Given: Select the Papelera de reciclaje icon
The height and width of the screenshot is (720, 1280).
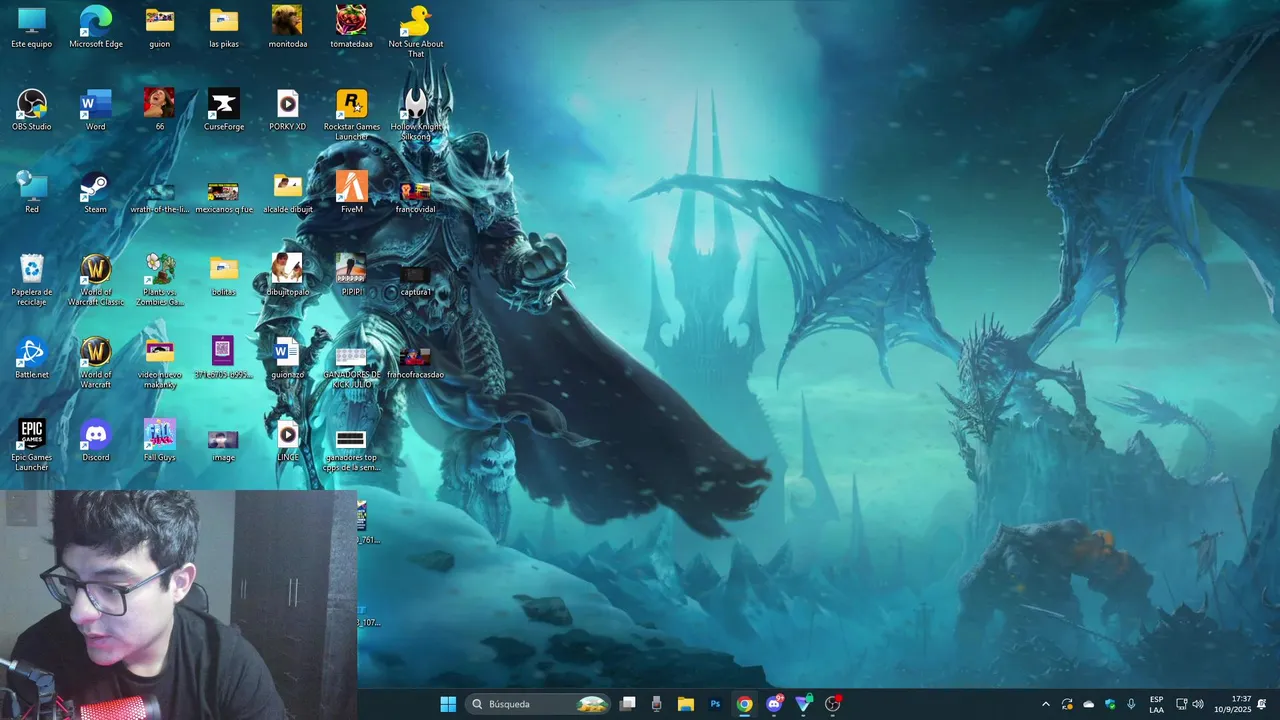Looking at the screenshot, I should point(32,280).
